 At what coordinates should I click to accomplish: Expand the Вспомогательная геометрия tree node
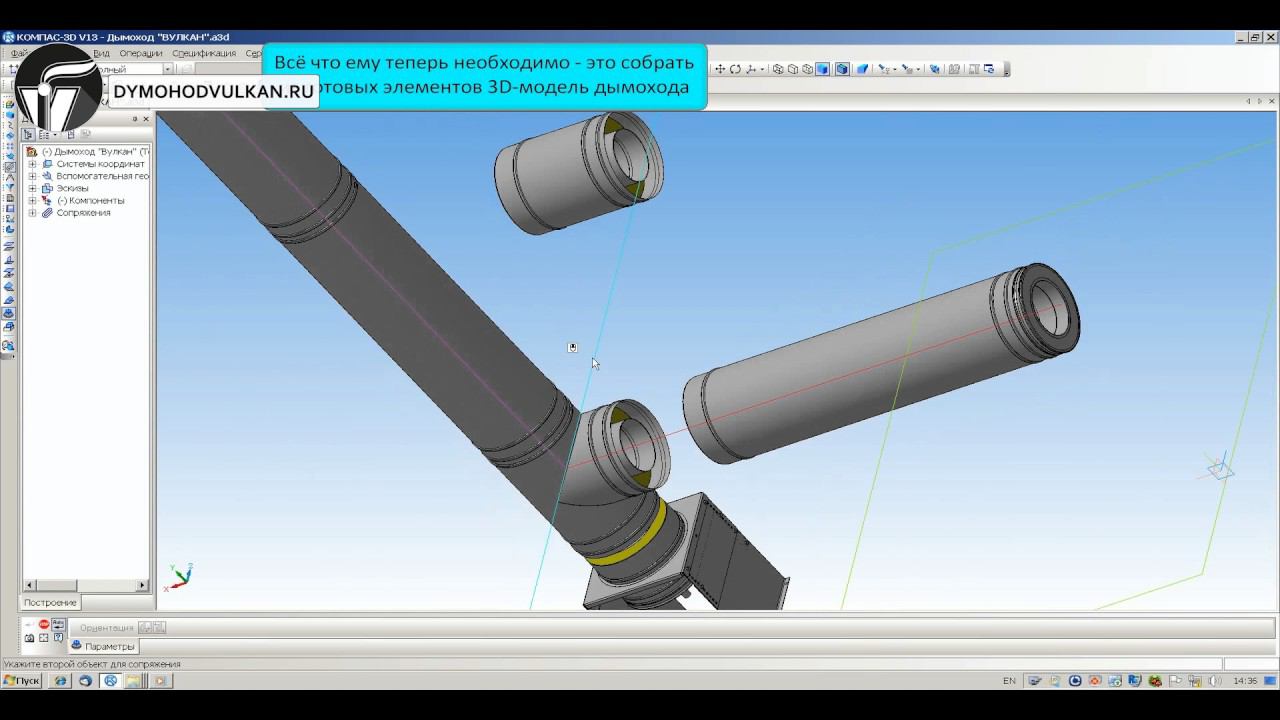[32, 176]
